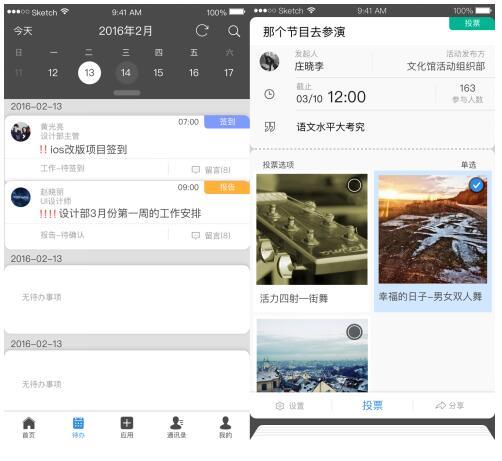This screenshot has width=502, height=461.
Task: Tap the 分享 share arrow icon
Action: pos(440,405)
